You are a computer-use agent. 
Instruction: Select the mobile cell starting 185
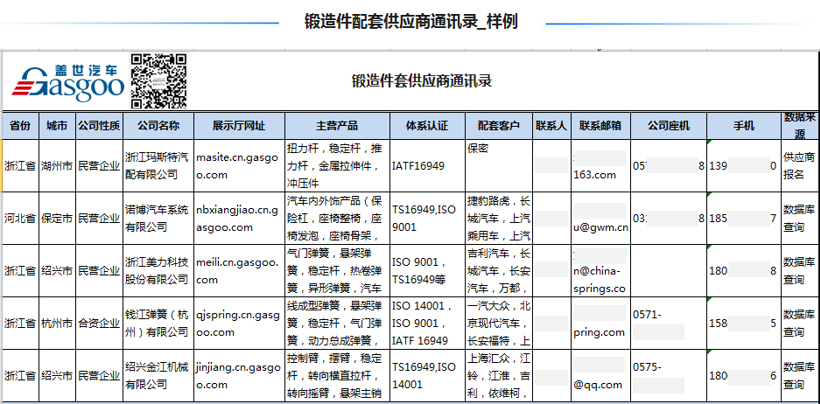tap(744, 218)
